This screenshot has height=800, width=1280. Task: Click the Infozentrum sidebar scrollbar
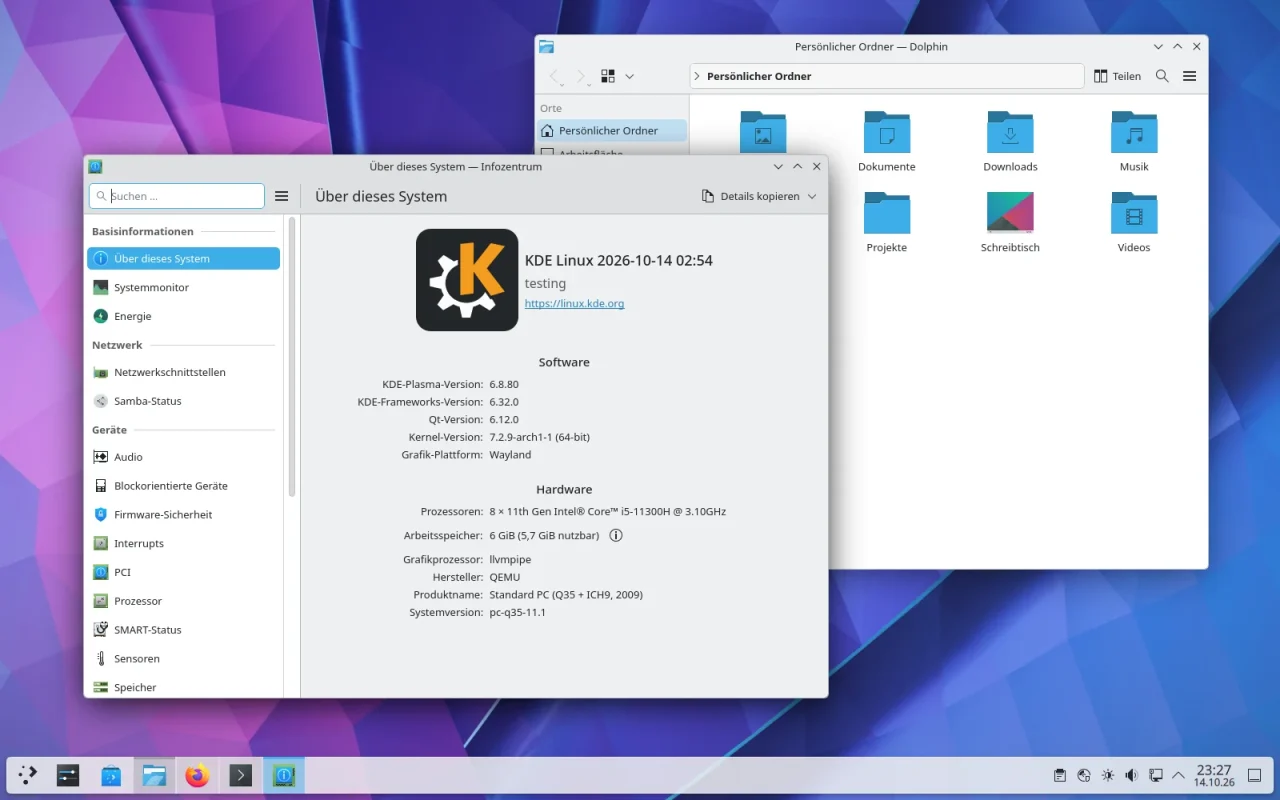292,356
